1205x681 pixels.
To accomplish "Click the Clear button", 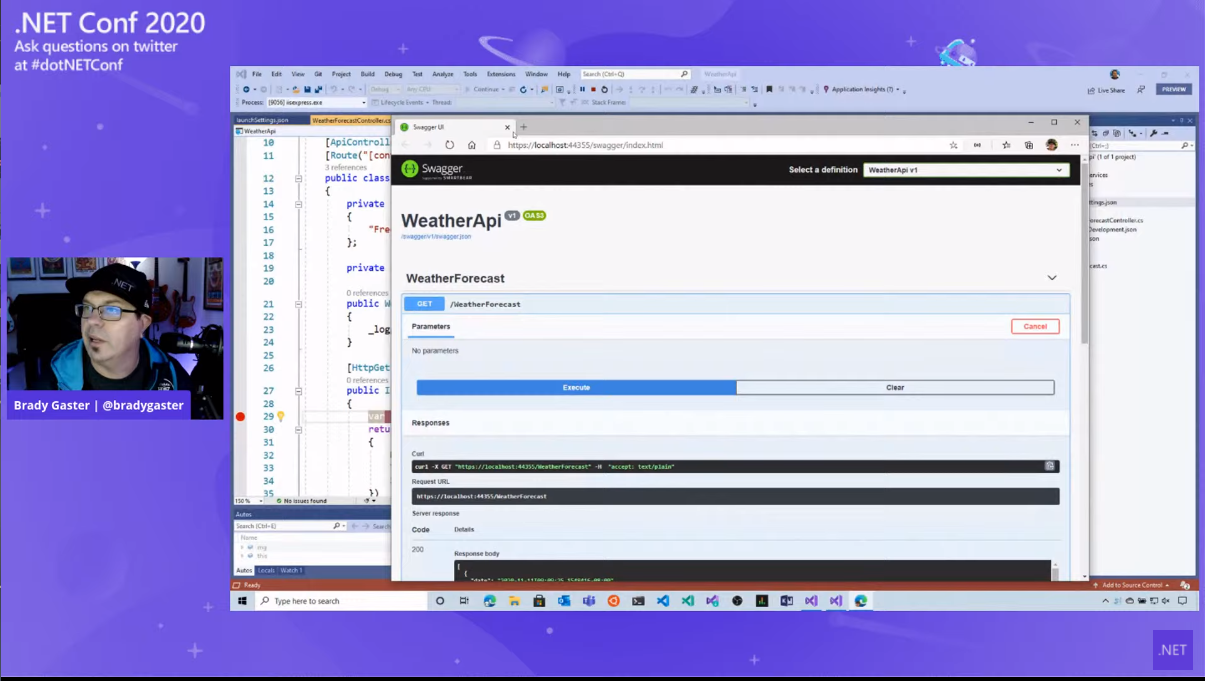I will [895, 387].
